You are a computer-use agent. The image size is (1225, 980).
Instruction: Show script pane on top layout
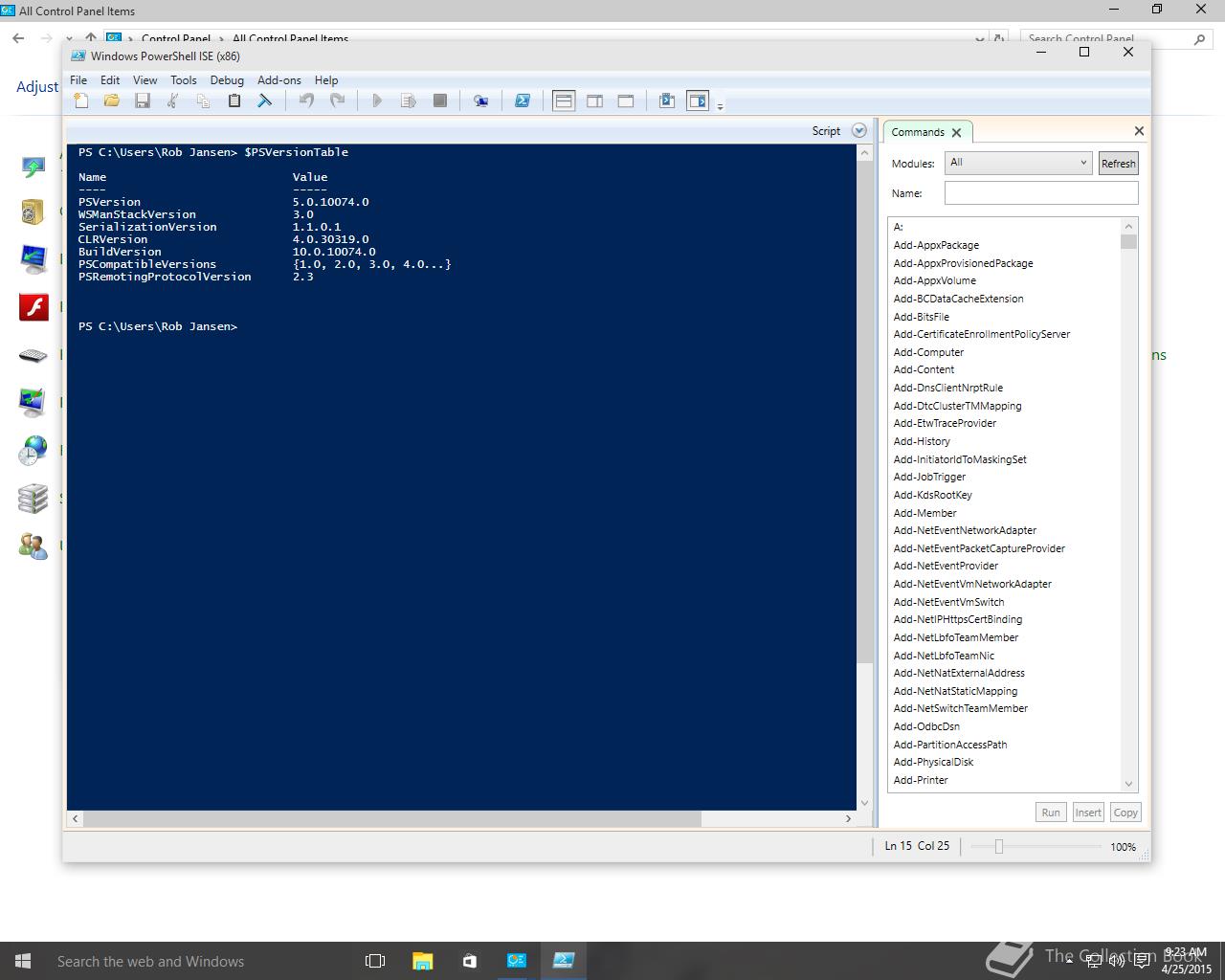click(x=564, y=100)
